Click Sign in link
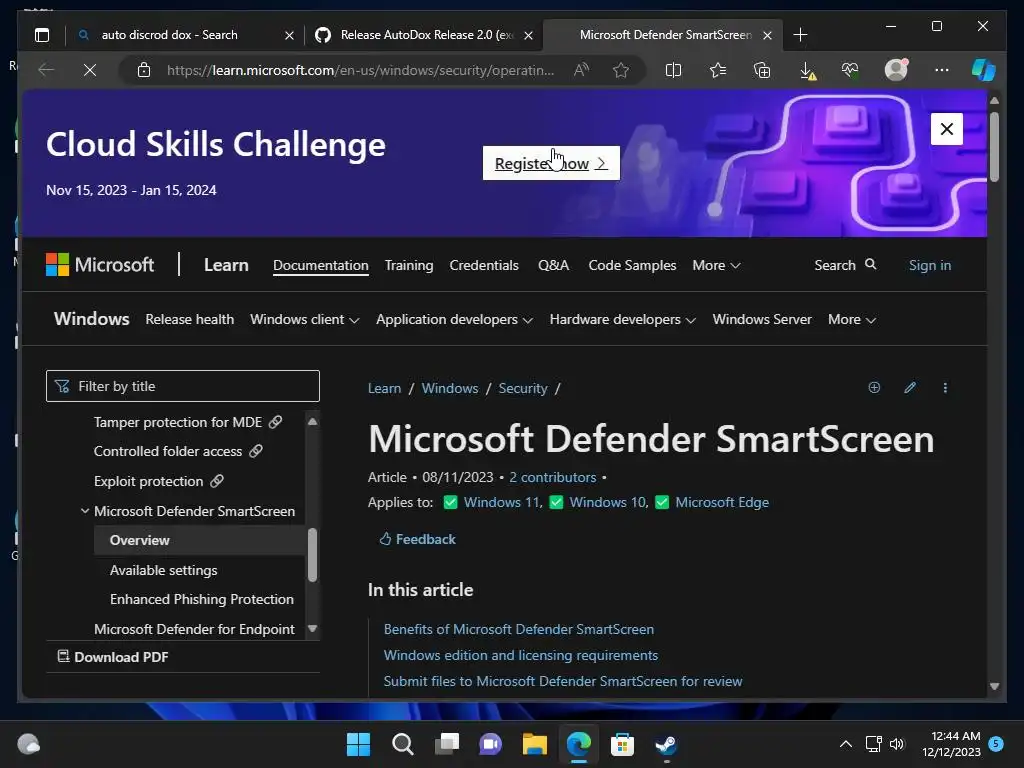The image size is (1024, 768). point(930,265)
